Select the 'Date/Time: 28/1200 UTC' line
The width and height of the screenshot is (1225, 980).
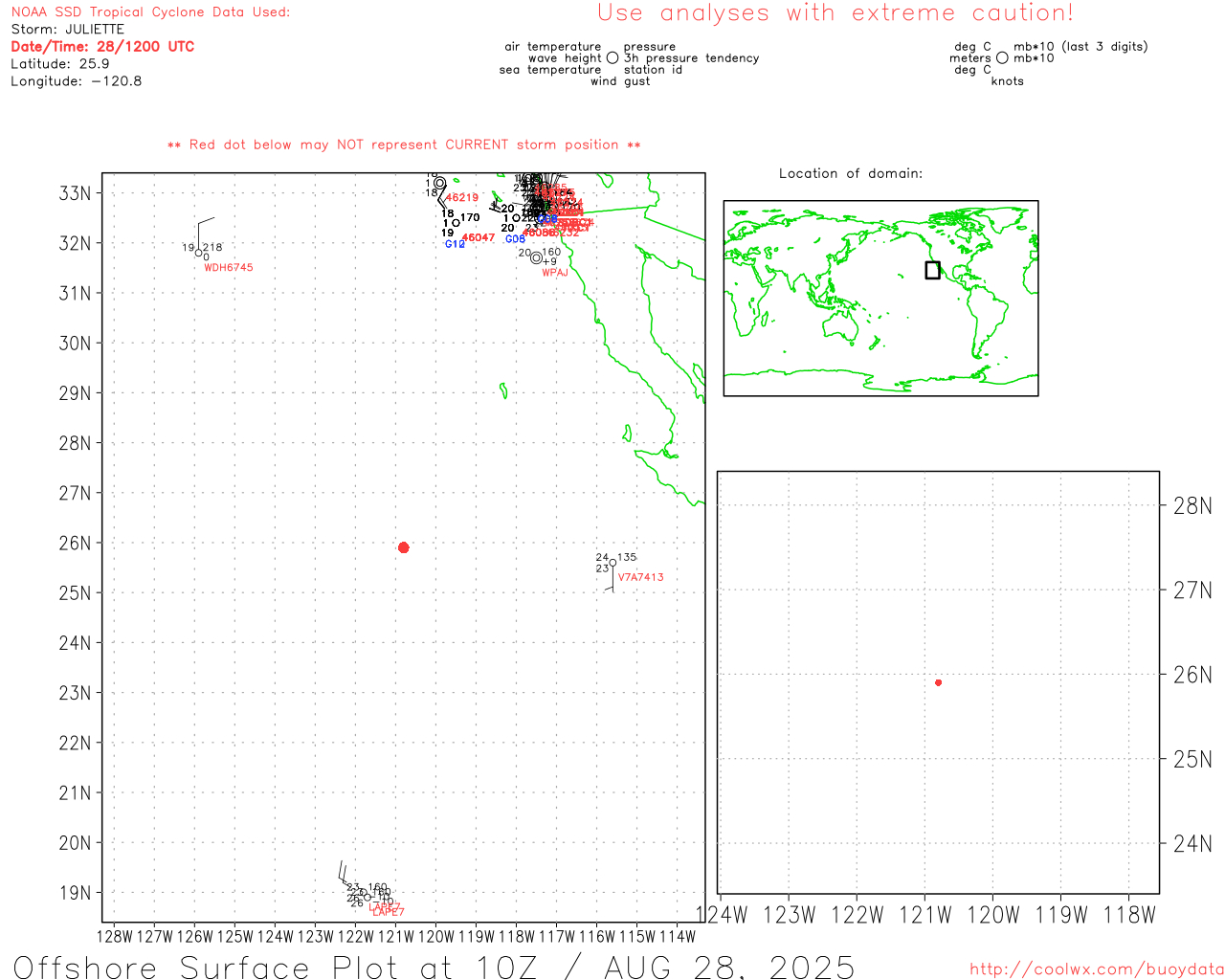click(x=102, y=47)
